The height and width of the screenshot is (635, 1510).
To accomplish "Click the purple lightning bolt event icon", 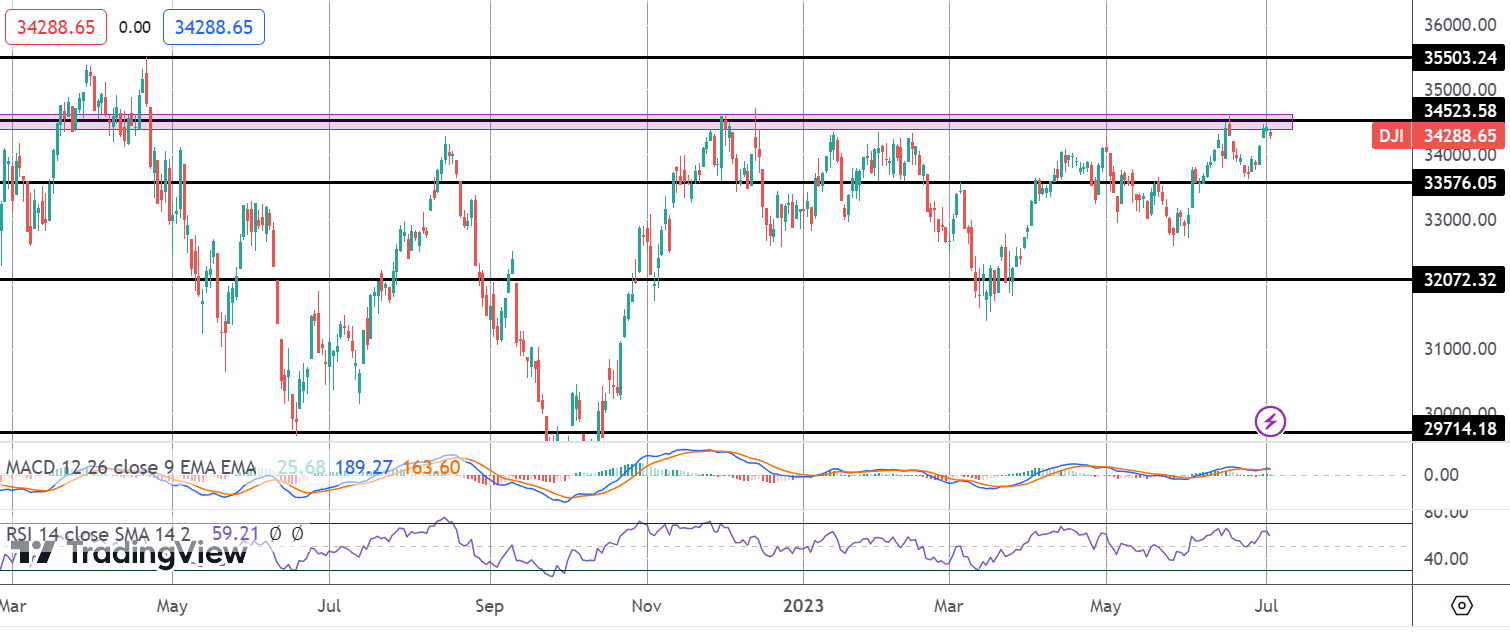I will pos(1270,421).
